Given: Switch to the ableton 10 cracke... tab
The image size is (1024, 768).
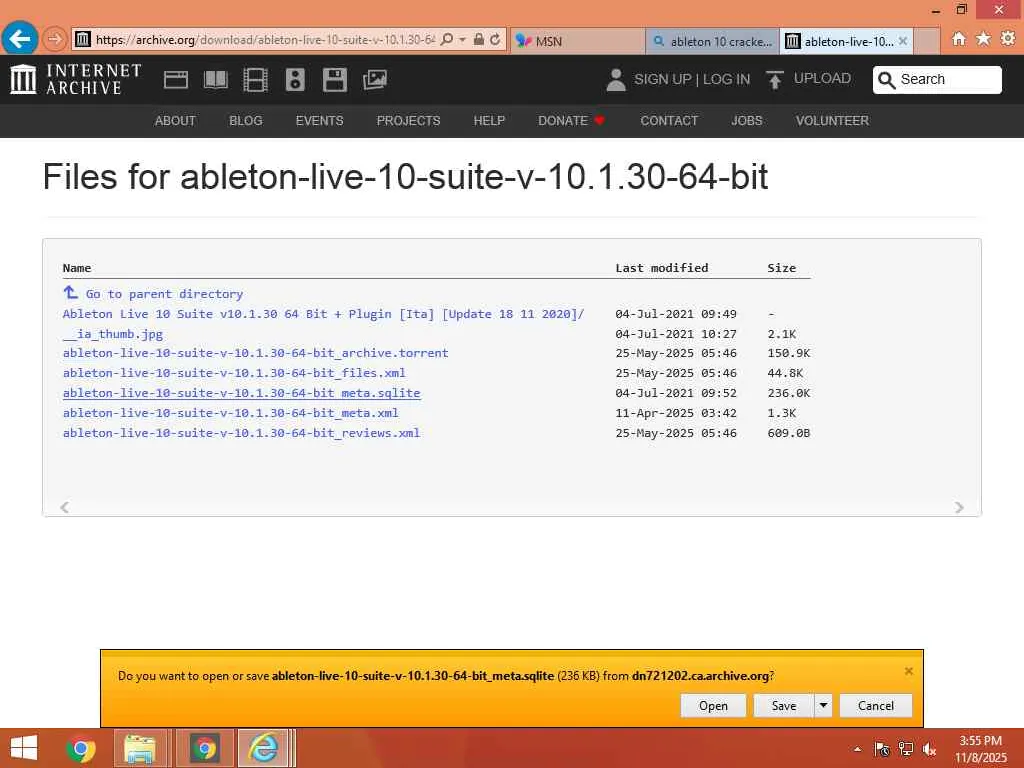Looking at the screenshot, I should pos(712,41).
